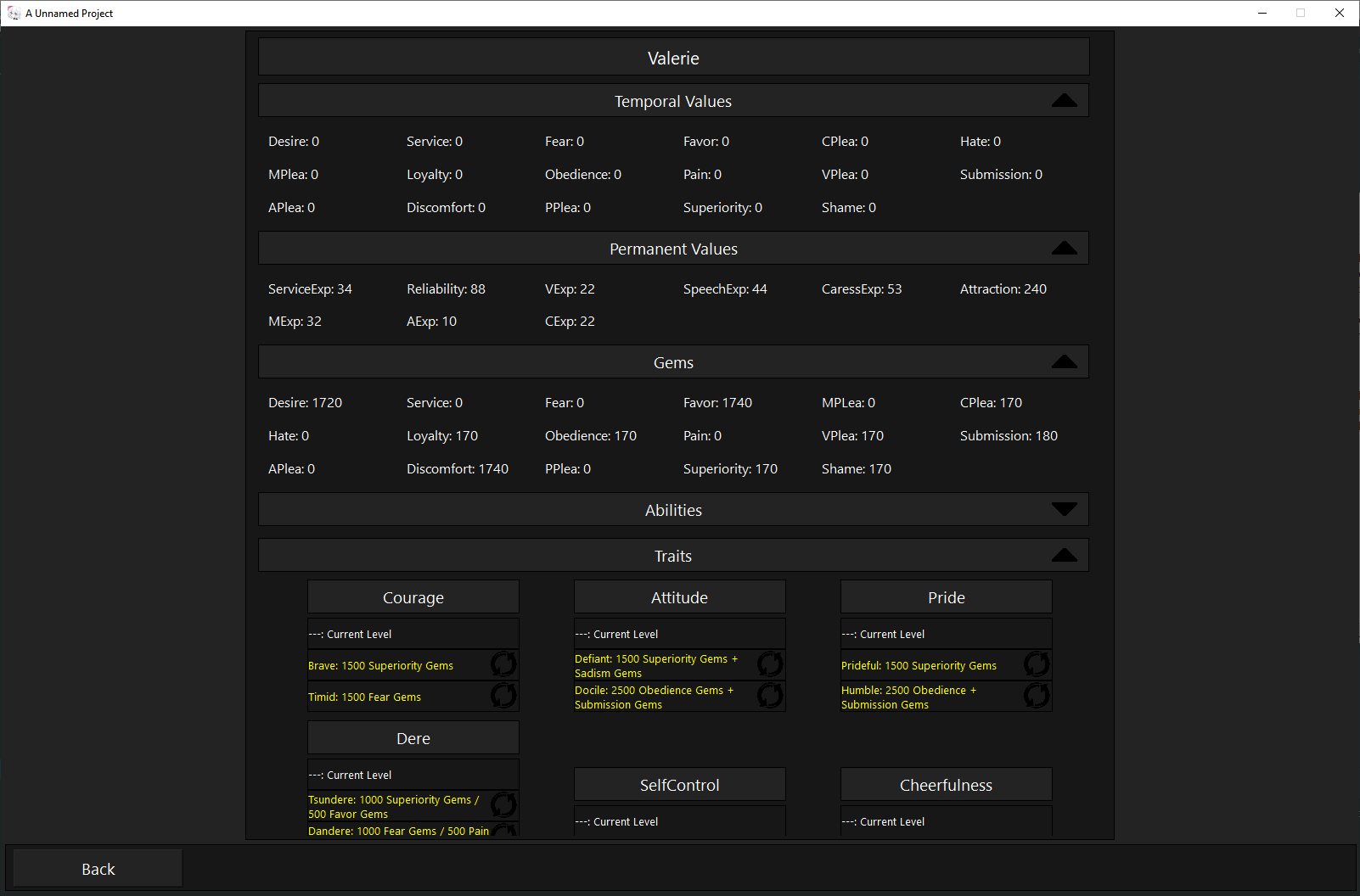This screenshot has height=896, width=1360.
Task: Expand the Abilities section
Action: (1064, 510)
